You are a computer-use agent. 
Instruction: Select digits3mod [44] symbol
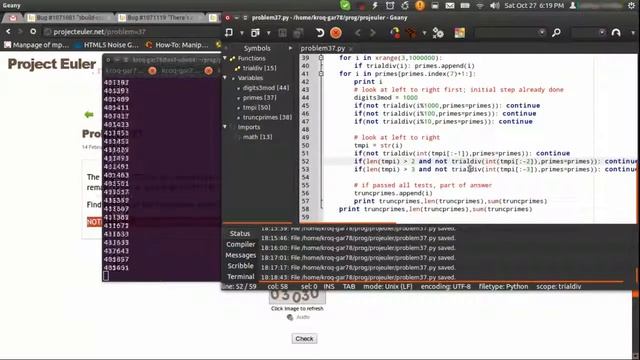click(265, 88)
